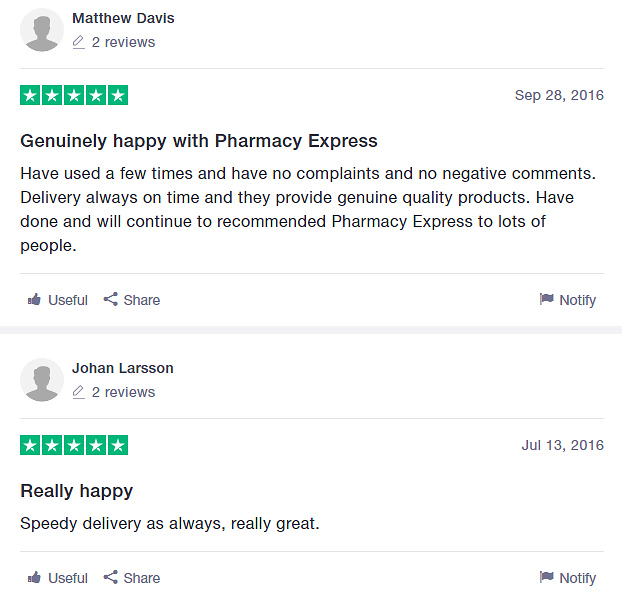This screenshot has height=594, width=622.
Task: Click the Jul 13, 2016 review date
Action: click(x=562, y=445)
